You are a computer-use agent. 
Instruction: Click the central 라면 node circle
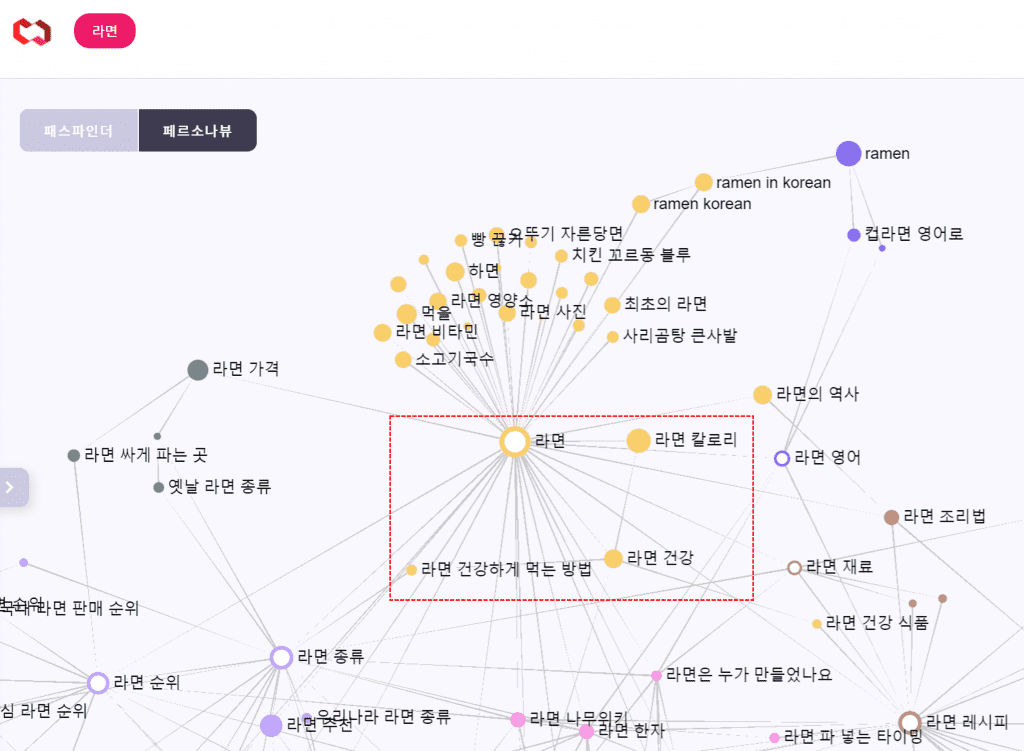pos(514,441)
